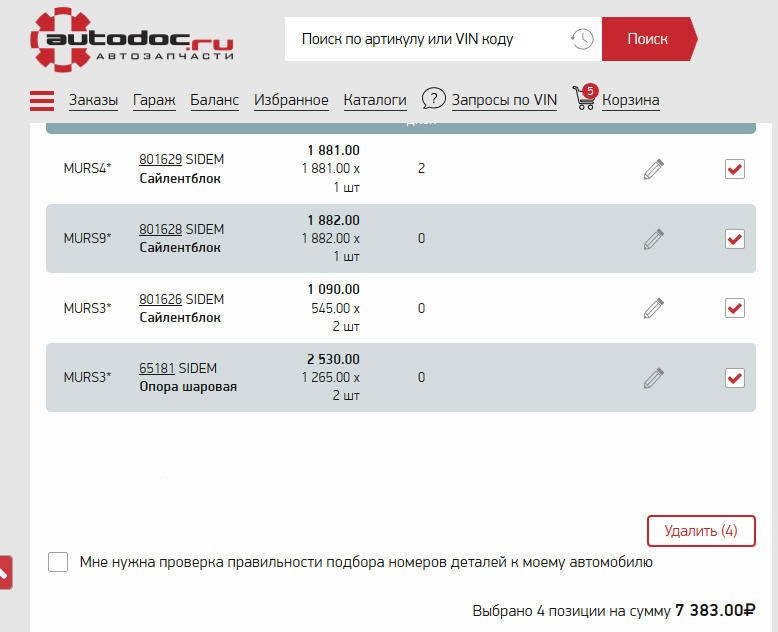The image size is (778, 632).
Task: Uncheck the 801628 SIDEM row checkbox
Action: [x=734, y=239]
